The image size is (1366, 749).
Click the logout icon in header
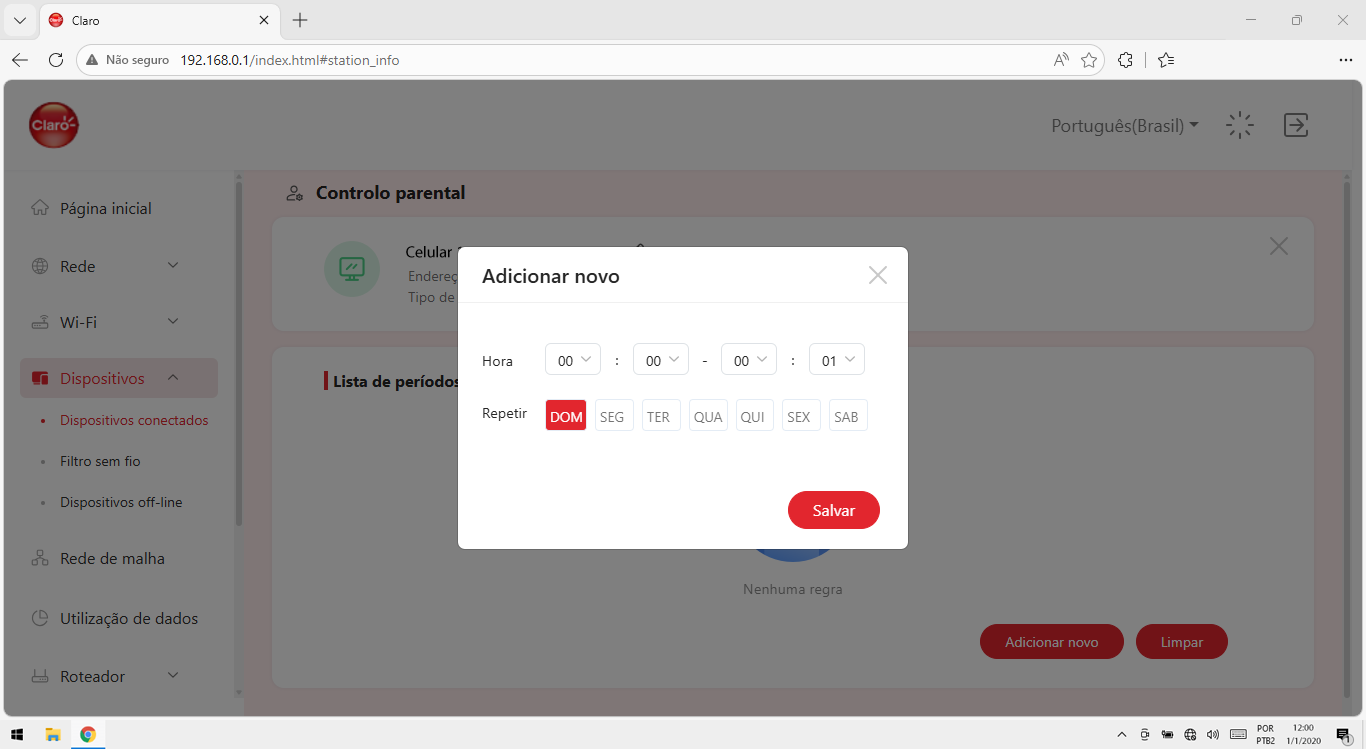pyautogui.click(x=1296, y=125)
